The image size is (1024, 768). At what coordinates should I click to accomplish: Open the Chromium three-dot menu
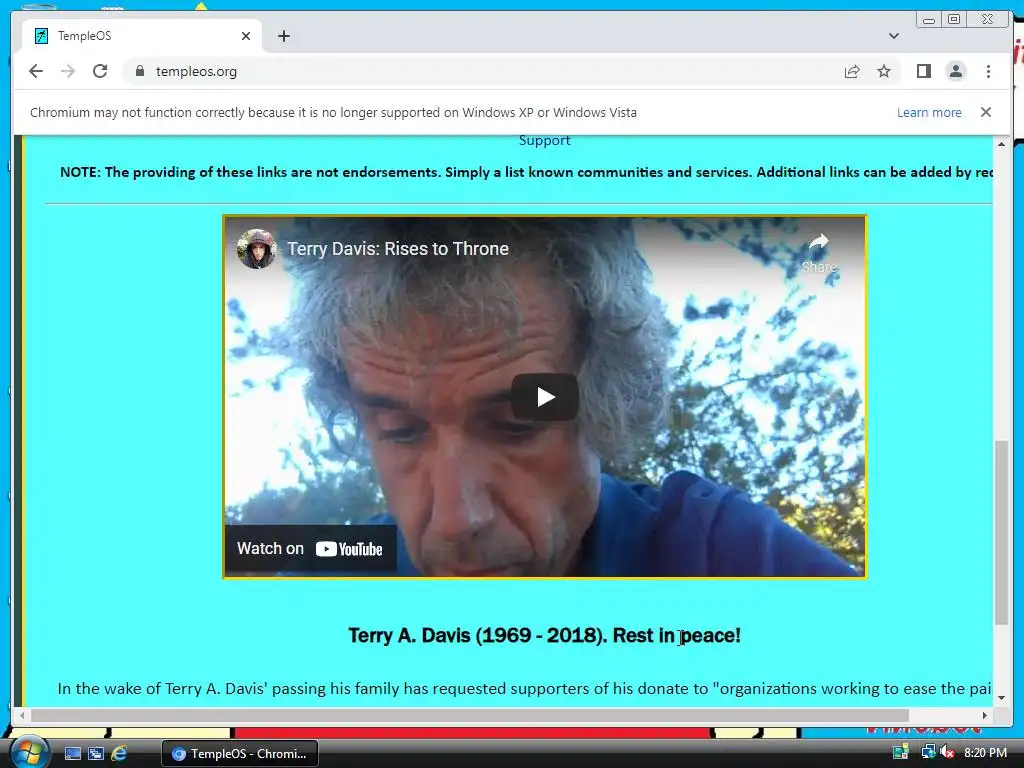[x=988, y=71]
